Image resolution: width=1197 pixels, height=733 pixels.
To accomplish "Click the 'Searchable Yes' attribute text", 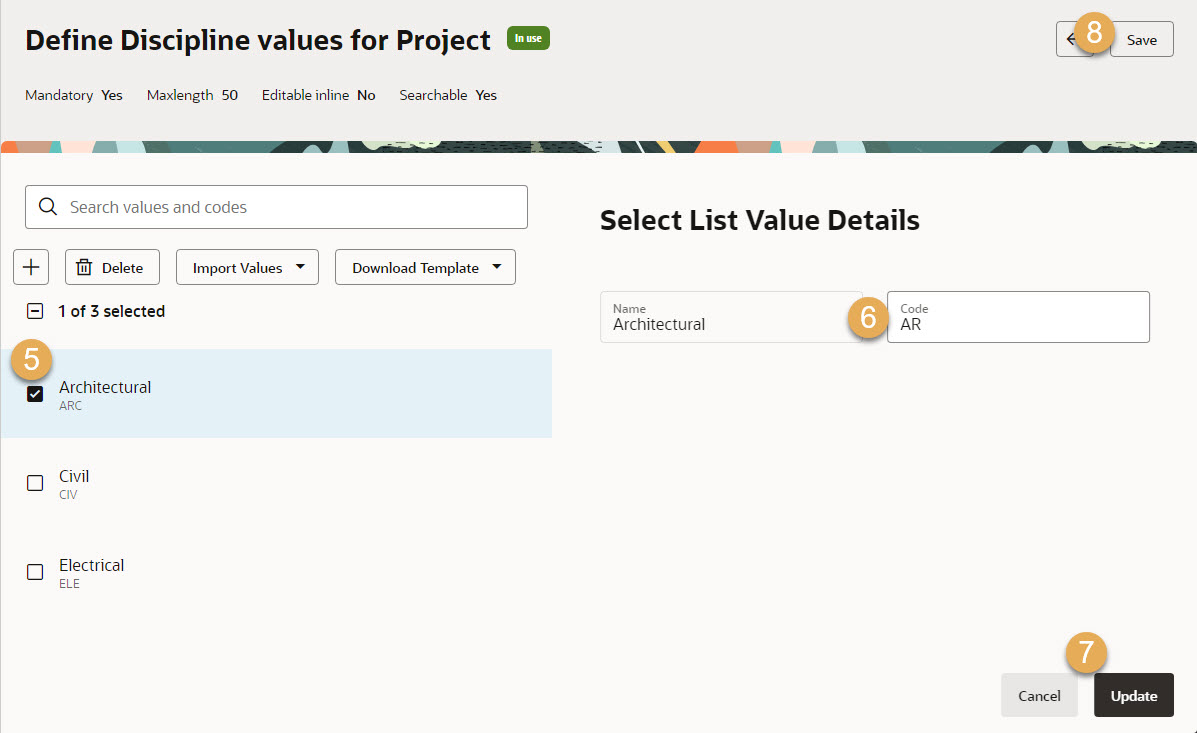I will [448, 95].
